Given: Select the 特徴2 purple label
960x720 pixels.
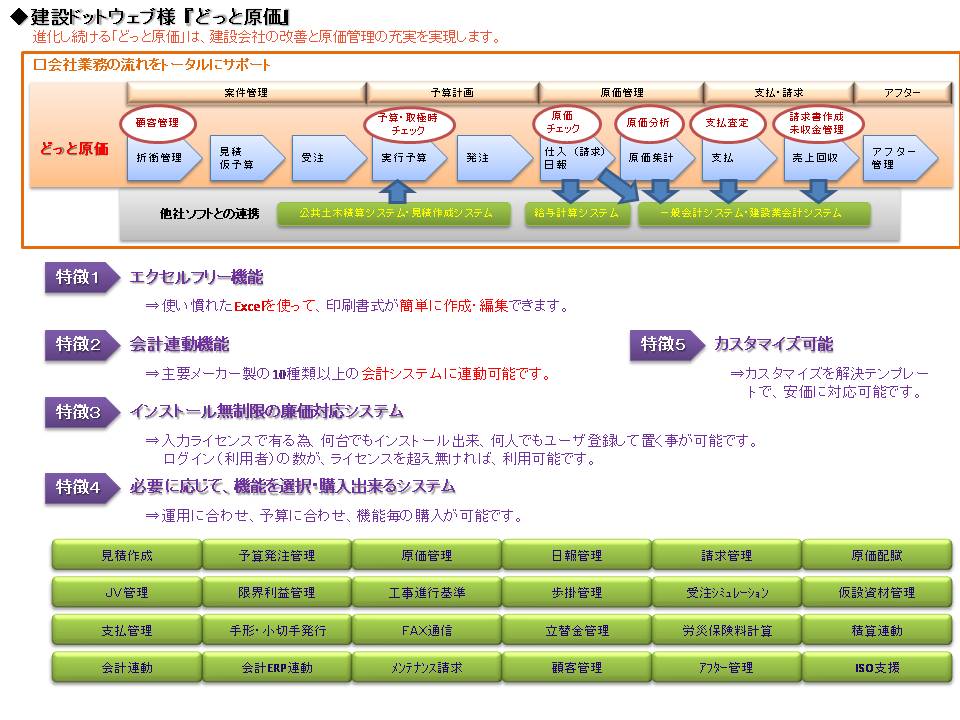Looking at the screenshot, I should click(x=82, y=345).
